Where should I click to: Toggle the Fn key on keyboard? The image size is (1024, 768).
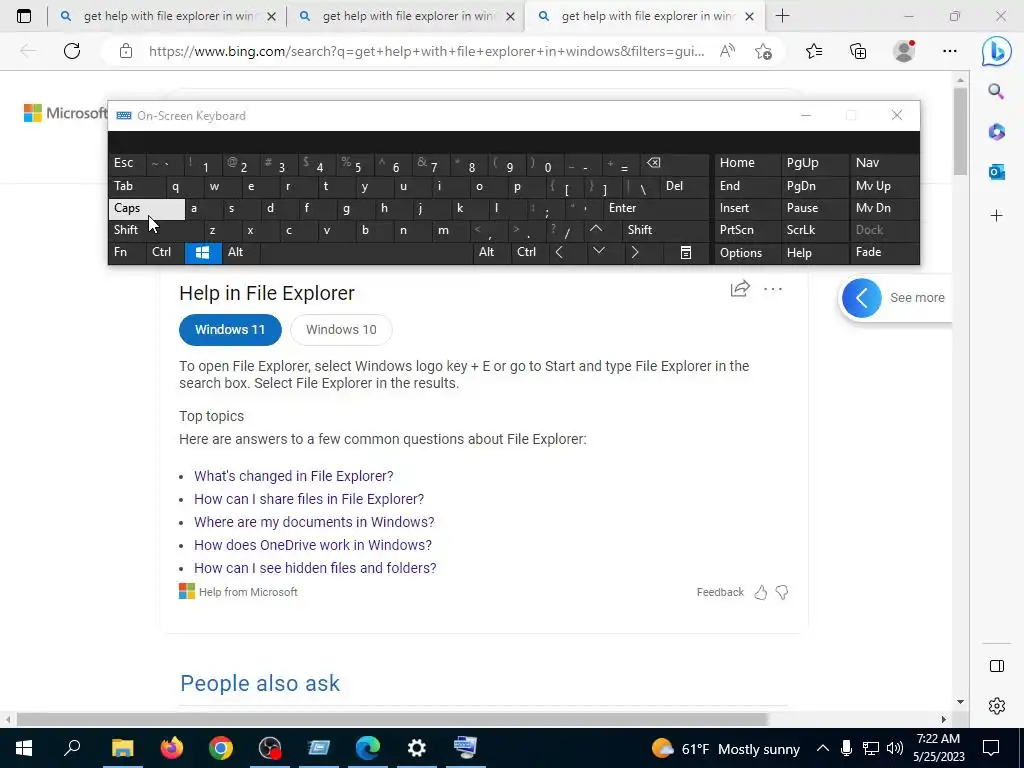click(127, 253)
